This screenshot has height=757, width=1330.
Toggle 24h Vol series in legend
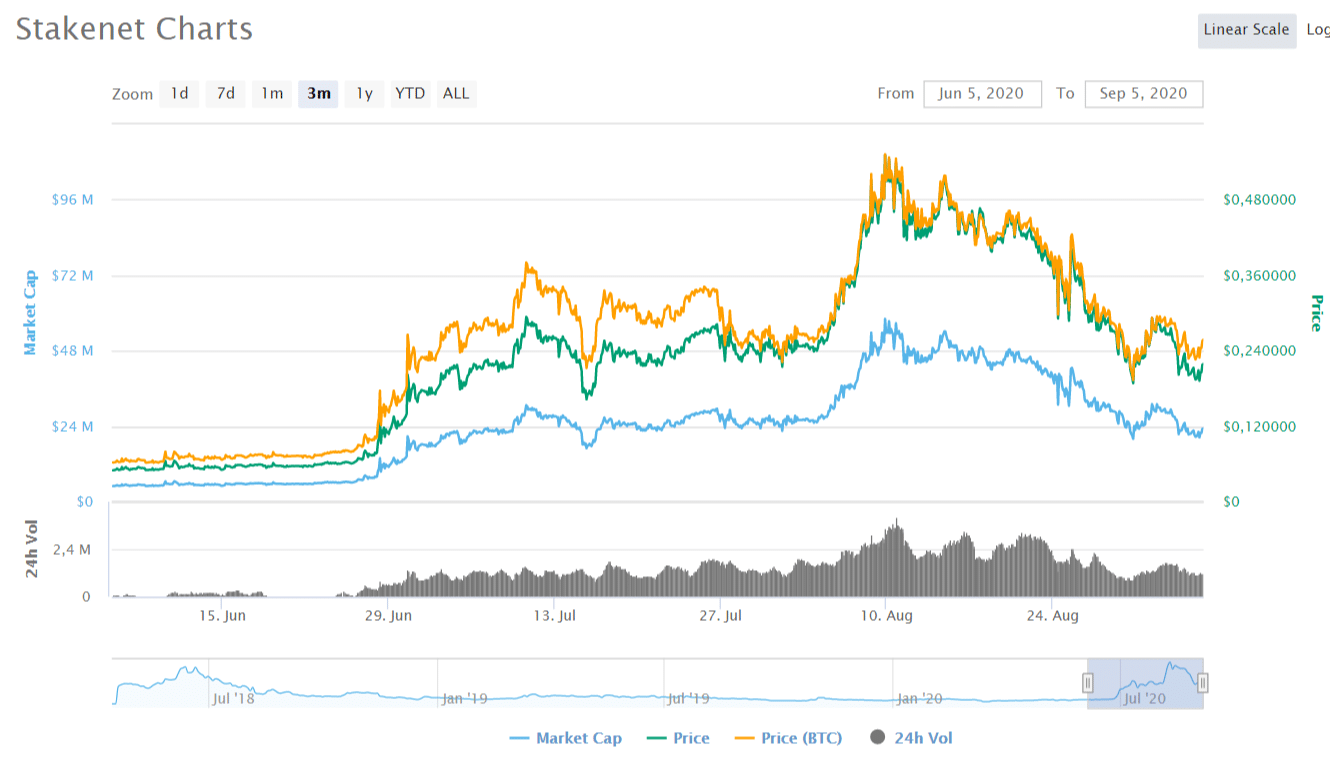click(x=911, y=738)
